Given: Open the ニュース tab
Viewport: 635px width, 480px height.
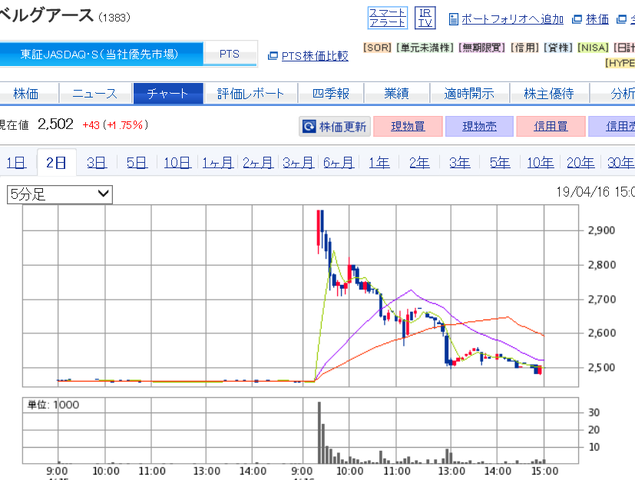Looking at the screenshot, I should tap(95, 94).
